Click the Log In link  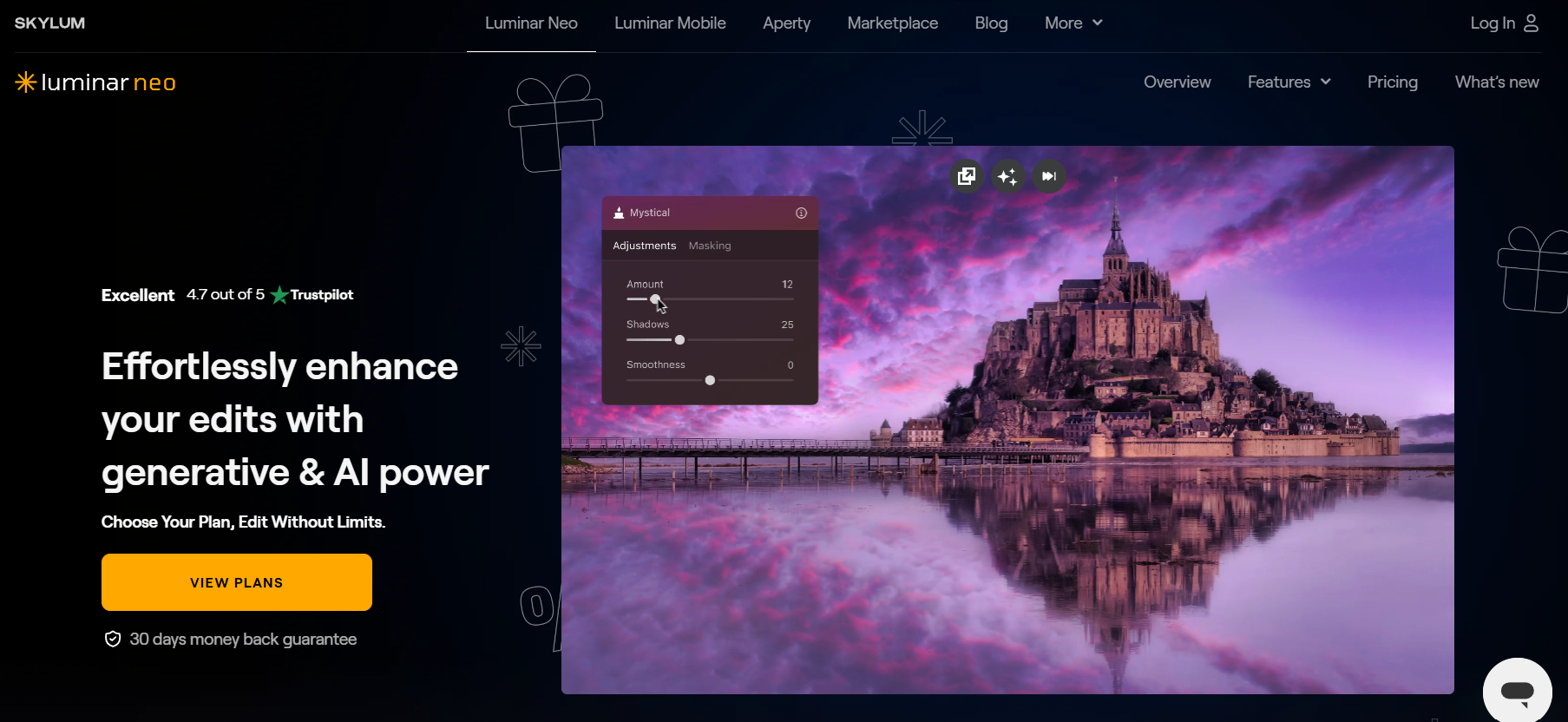[1493, 23]
